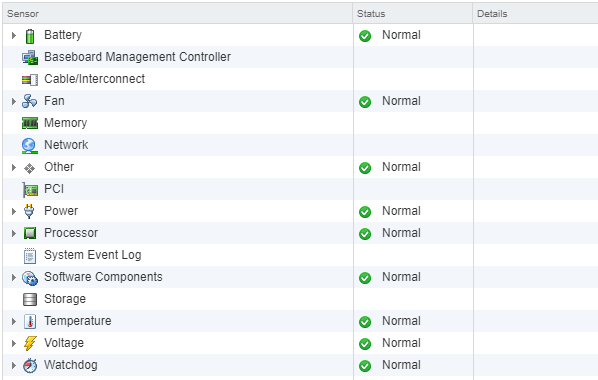Expand the Power sensors row
Viewport: 598px width, 380px height.
click(14, 211)
